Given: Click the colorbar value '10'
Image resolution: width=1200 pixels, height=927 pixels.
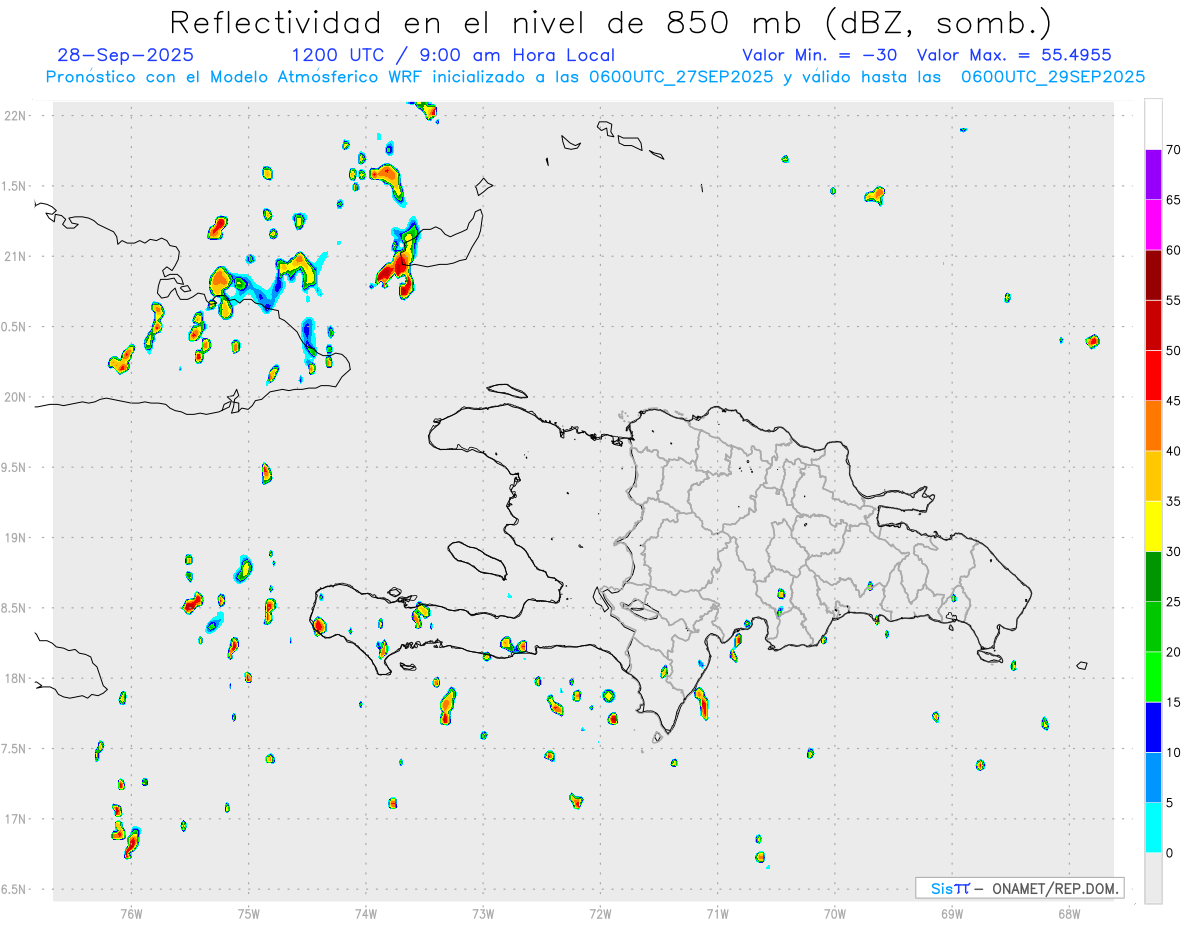Looking at the screenshot, I should (x=1173, y=753).
